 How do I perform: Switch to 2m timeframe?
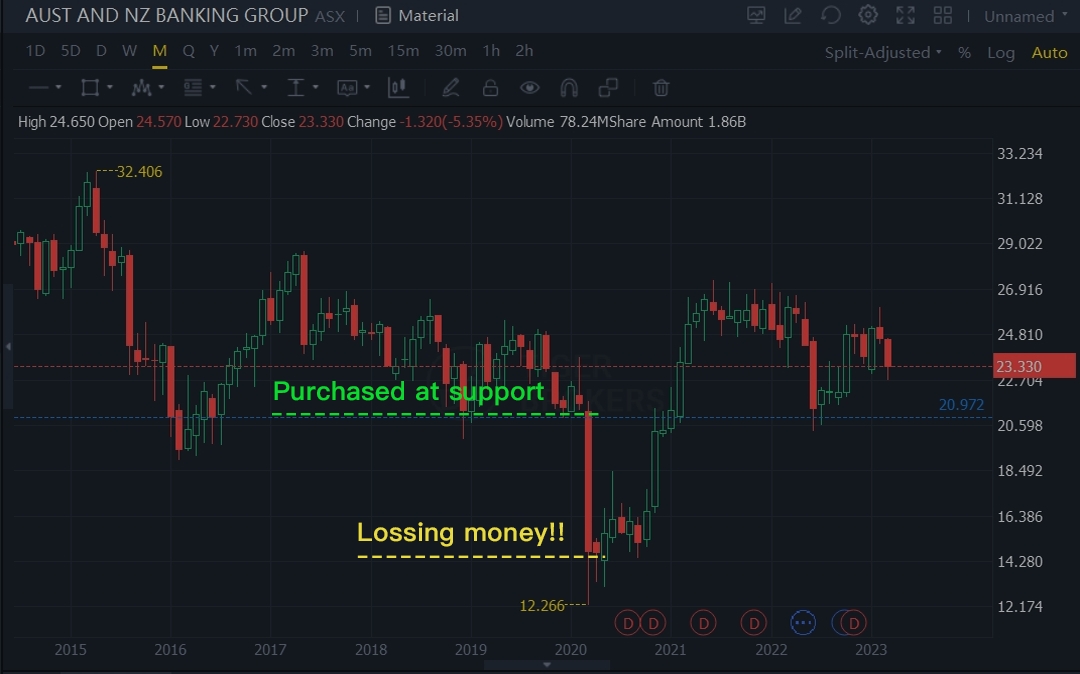283,51
